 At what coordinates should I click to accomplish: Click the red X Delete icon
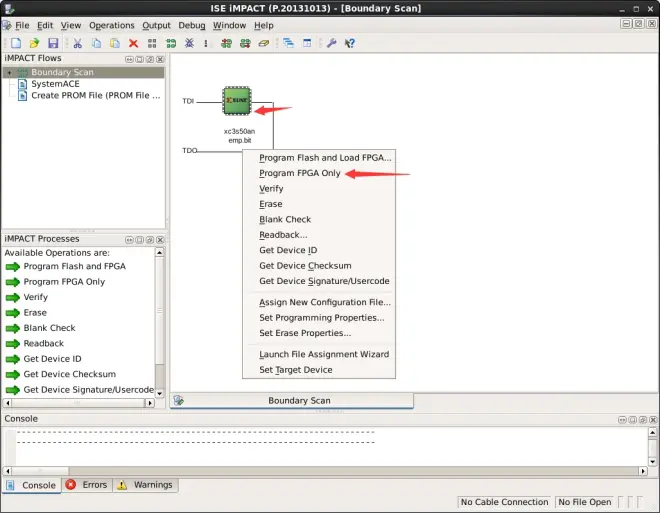(x=133, y=43)
